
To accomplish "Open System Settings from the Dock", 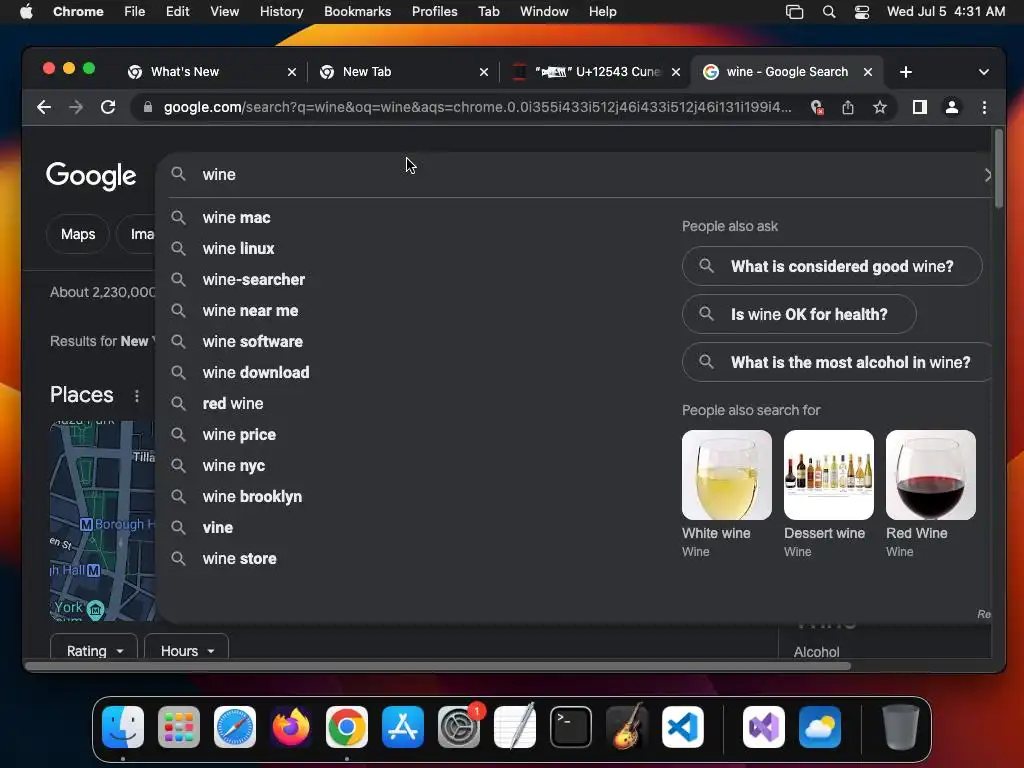I will click(x=459, y=727).
